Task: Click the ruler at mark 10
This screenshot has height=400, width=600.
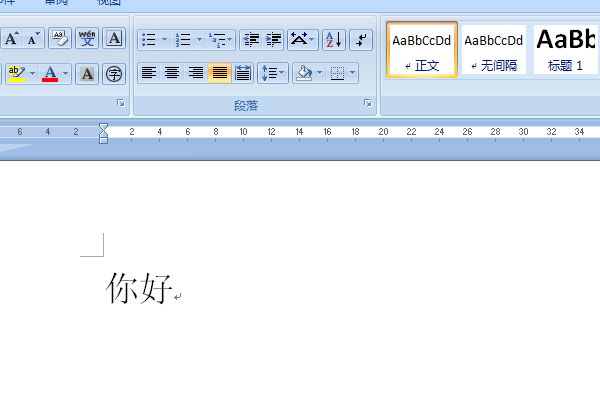Action: point(243,132)
